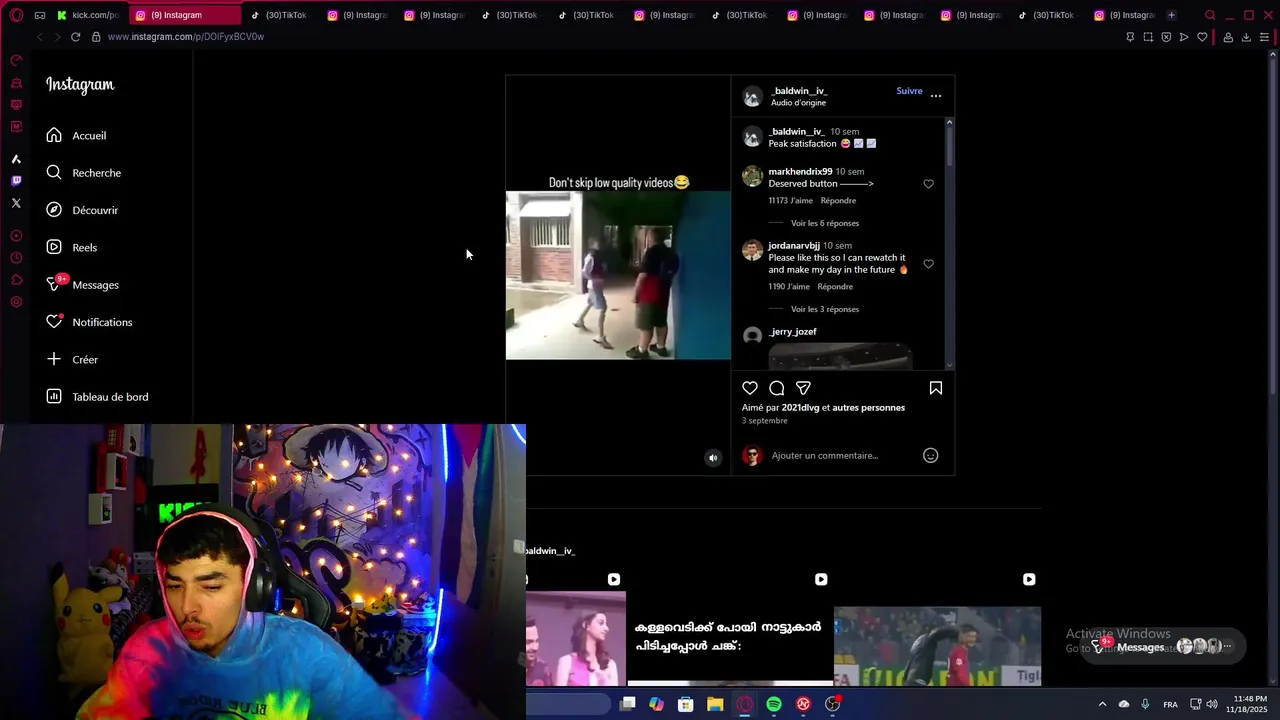Click the heart bookmark icon in address bar
This screenshot has width=1280, height=720.
1202,37
